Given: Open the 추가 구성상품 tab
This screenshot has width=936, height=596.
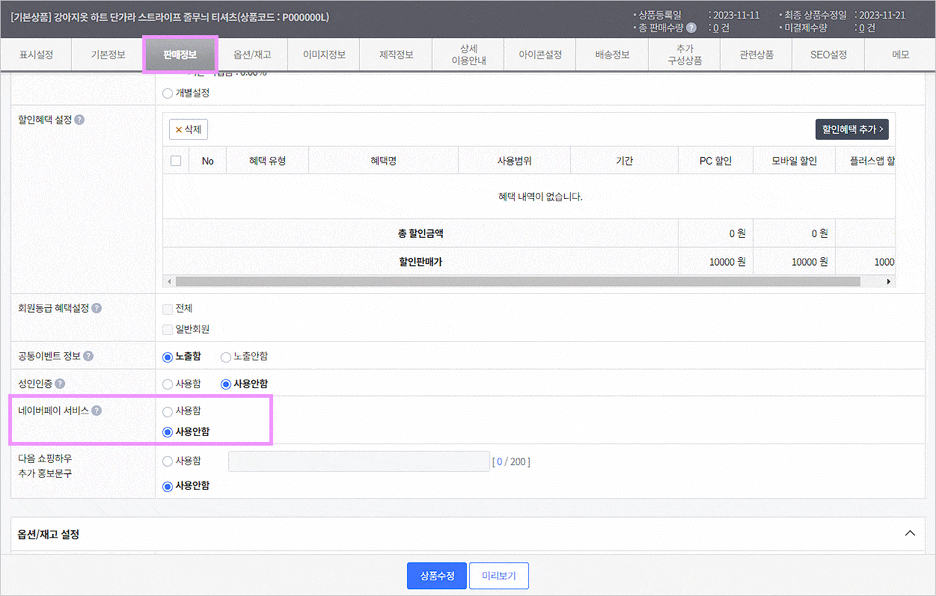Looking at the screenshot, I should pyautogui.click(x=685, y=54).
